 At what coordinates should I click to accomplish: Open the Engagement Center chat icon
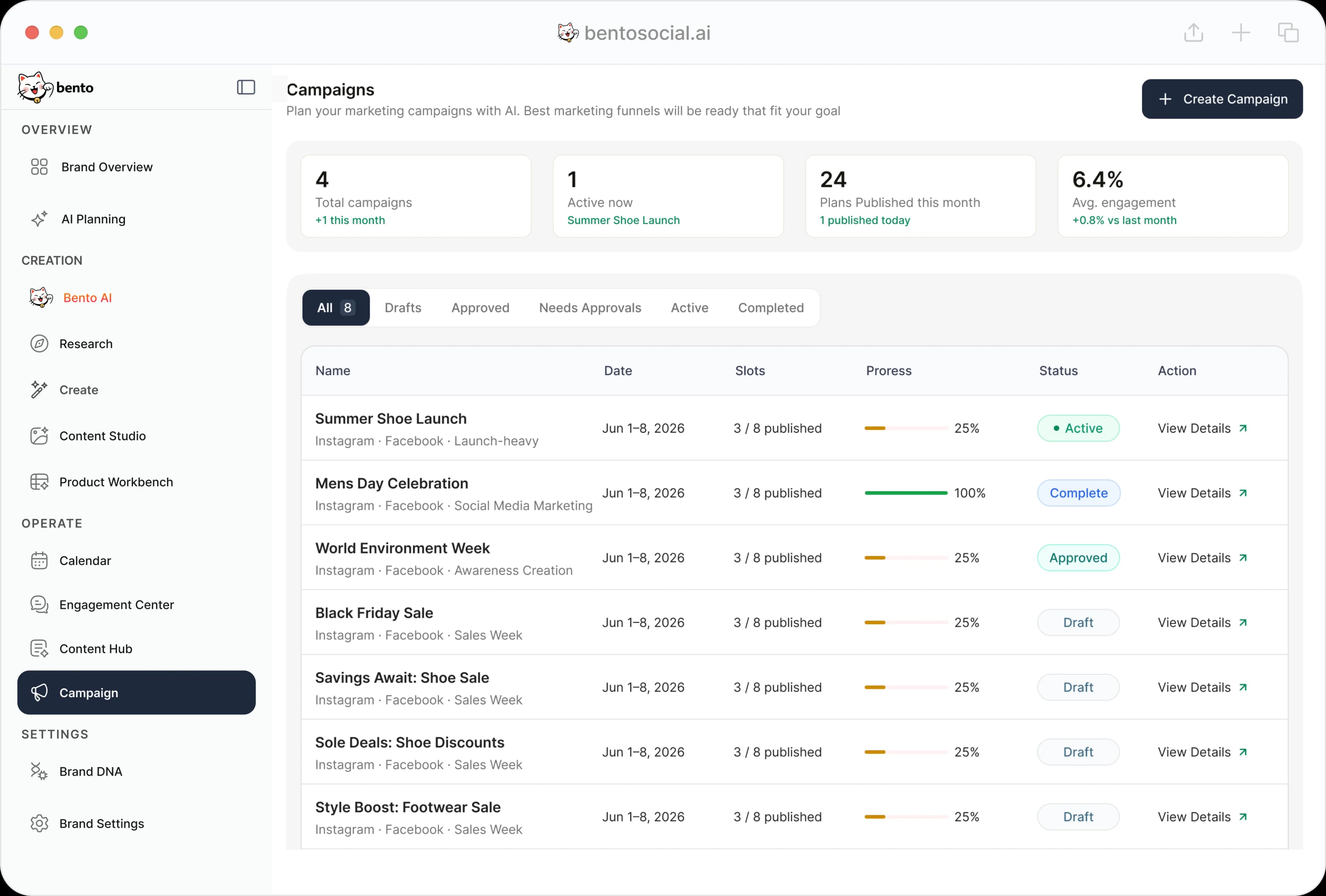click(39, 605)
